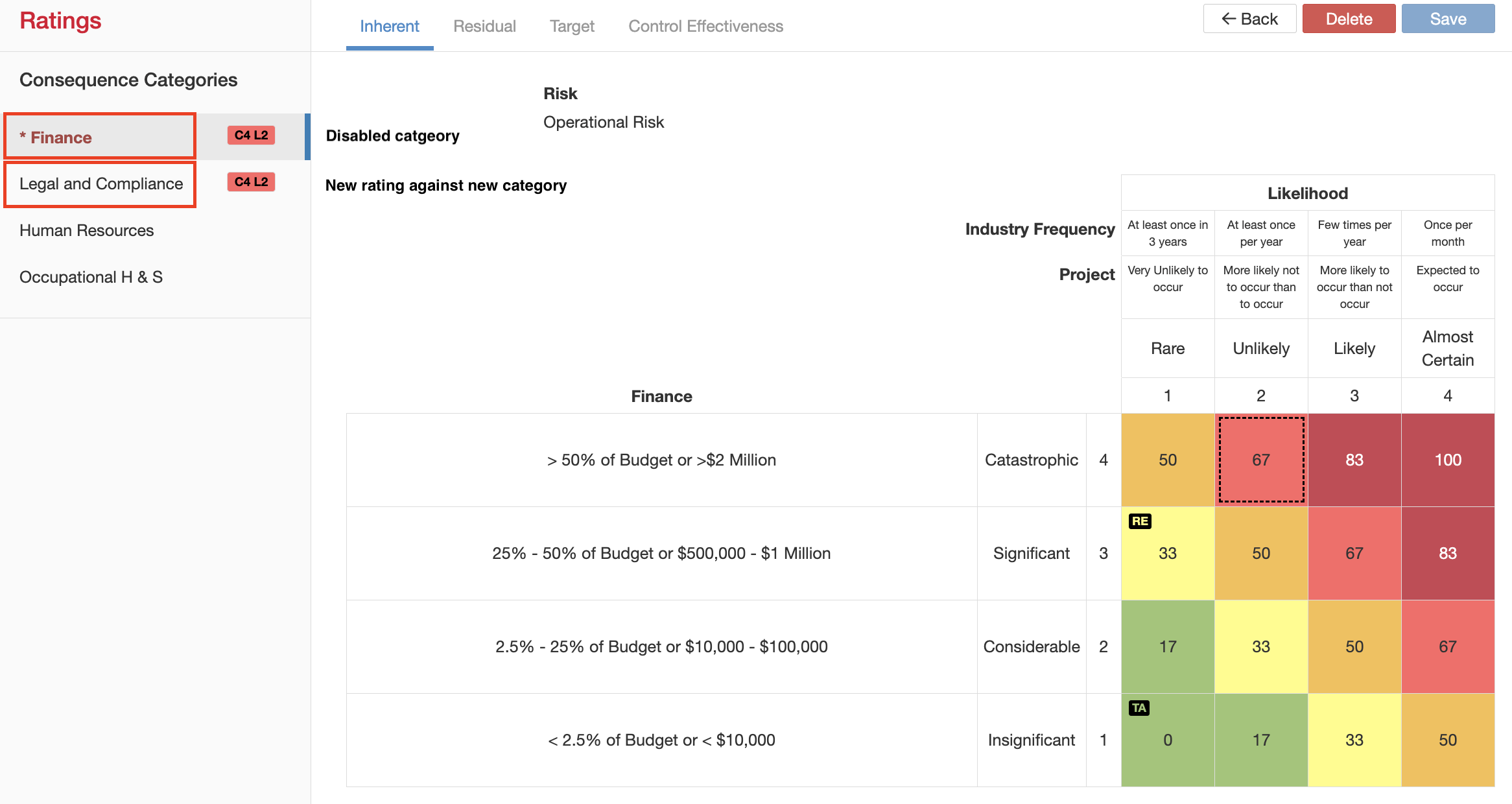1512x804 pixels.
Task: Select the Legal and Compliance category
Action: (x=101, y=183)
